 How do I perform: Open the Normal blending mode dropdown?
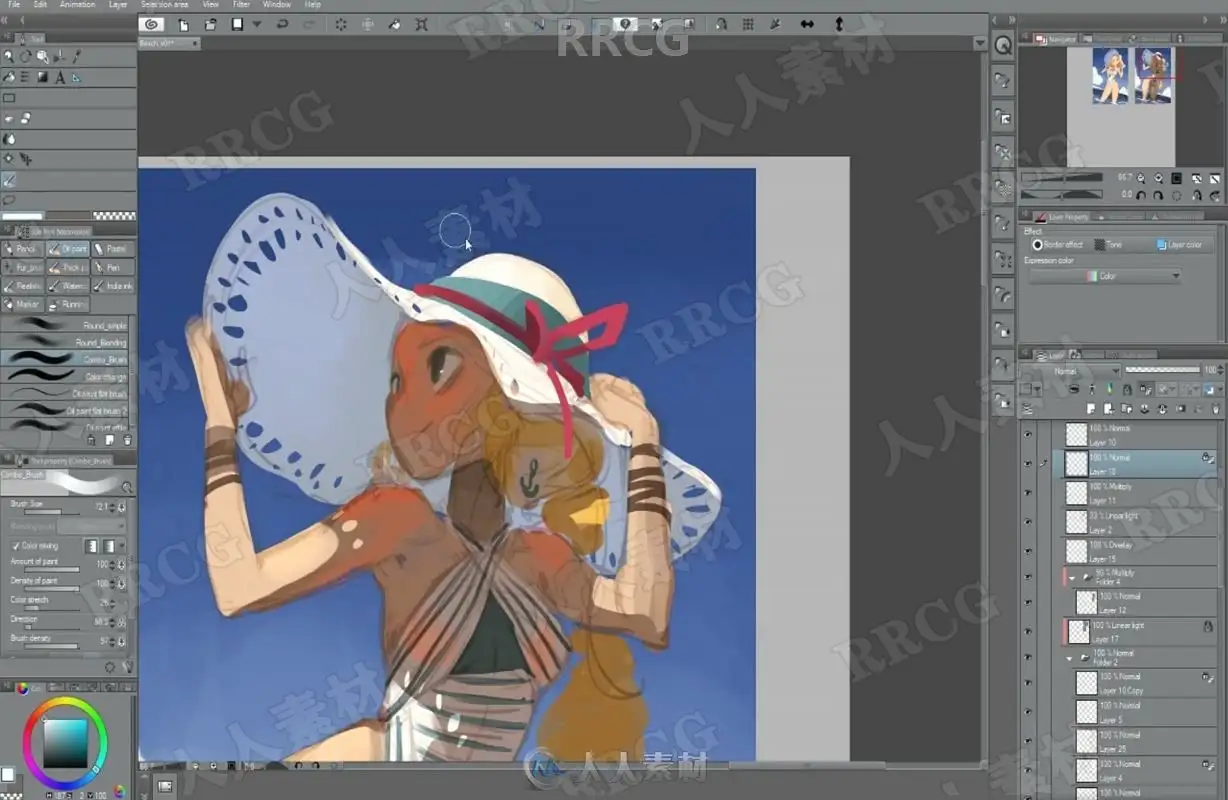pyautogui.click(x=1070, y=371)
